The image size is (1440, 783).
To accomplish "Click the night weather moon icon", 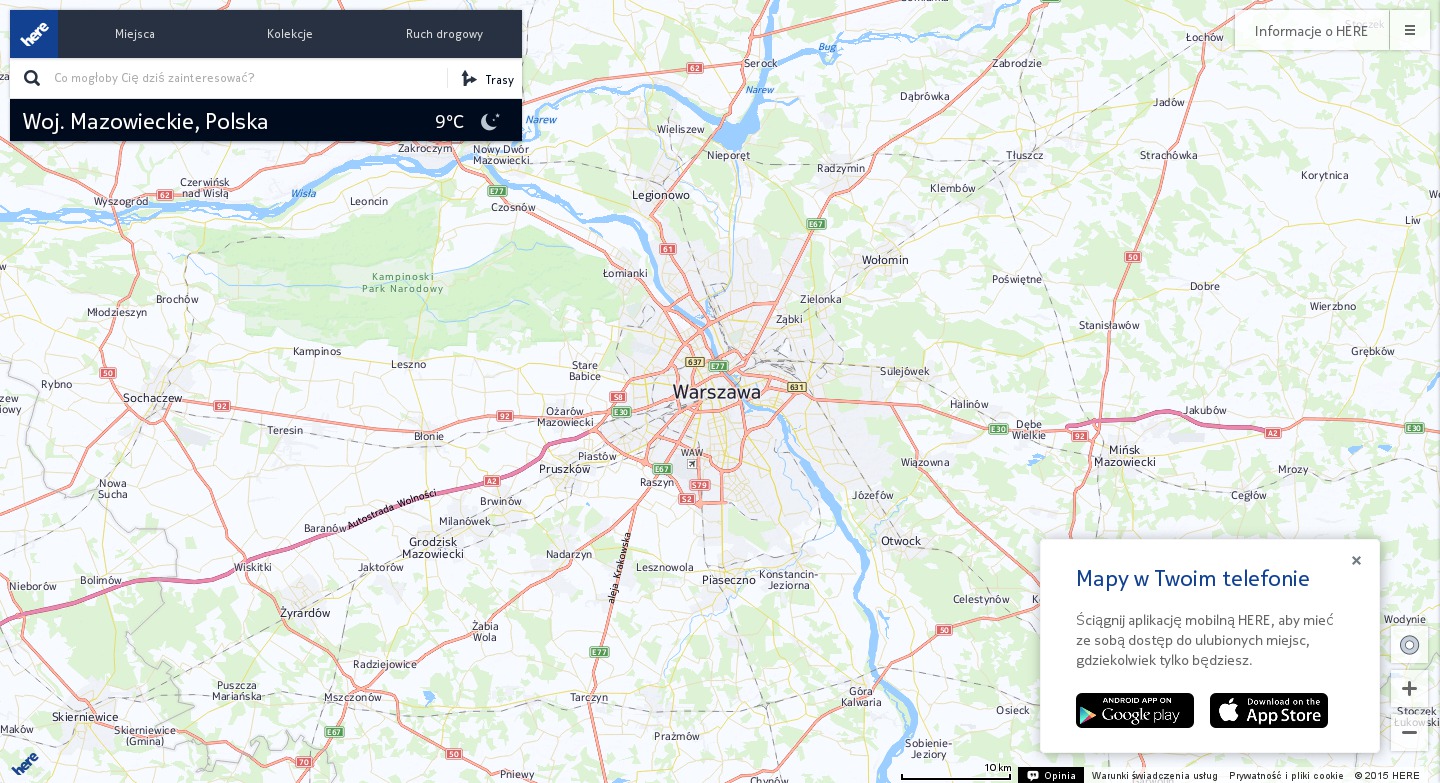I will 490,122.
